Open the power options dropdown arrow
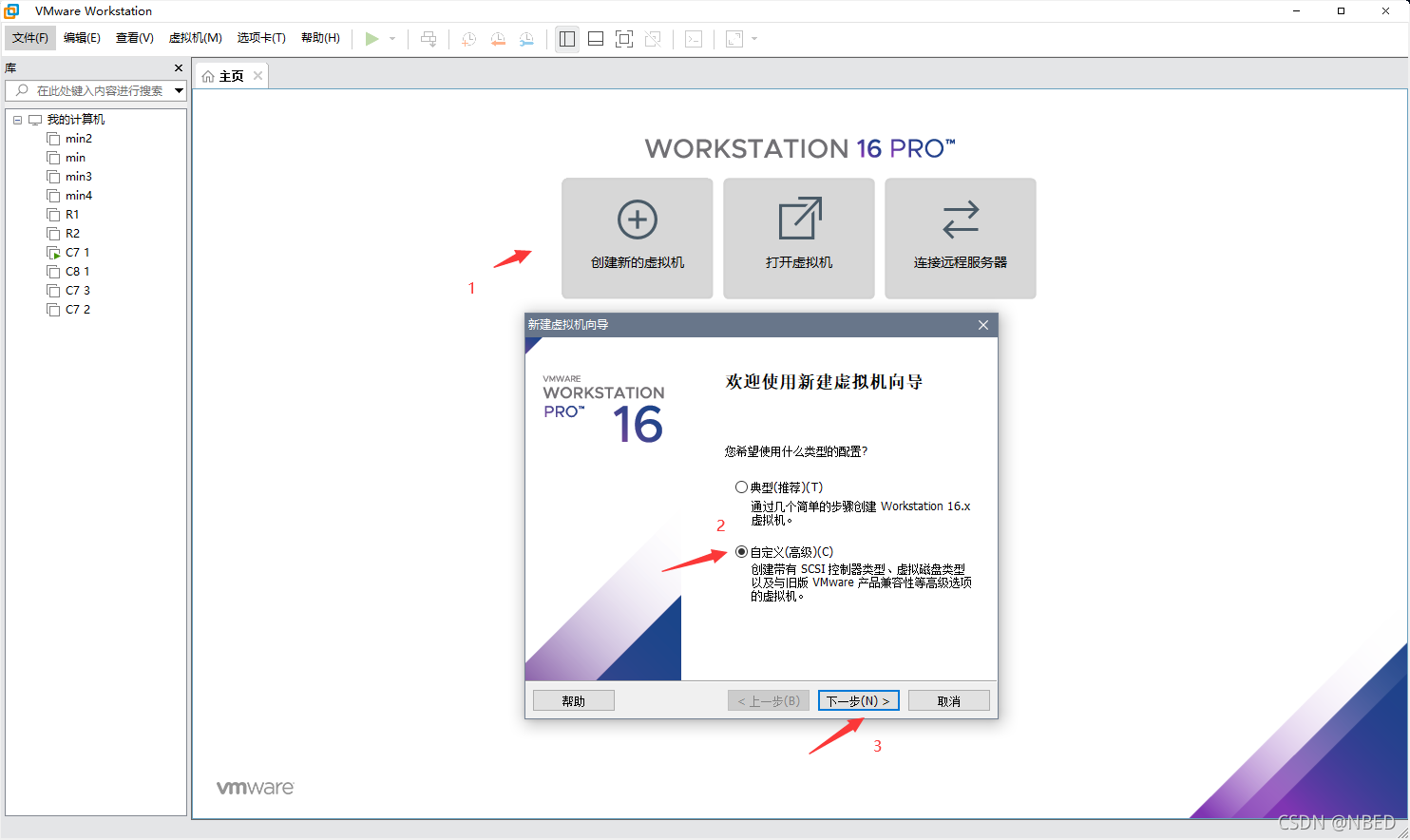Image resolution: width=1410 pixels, height=840 pixels. (392, 39)
